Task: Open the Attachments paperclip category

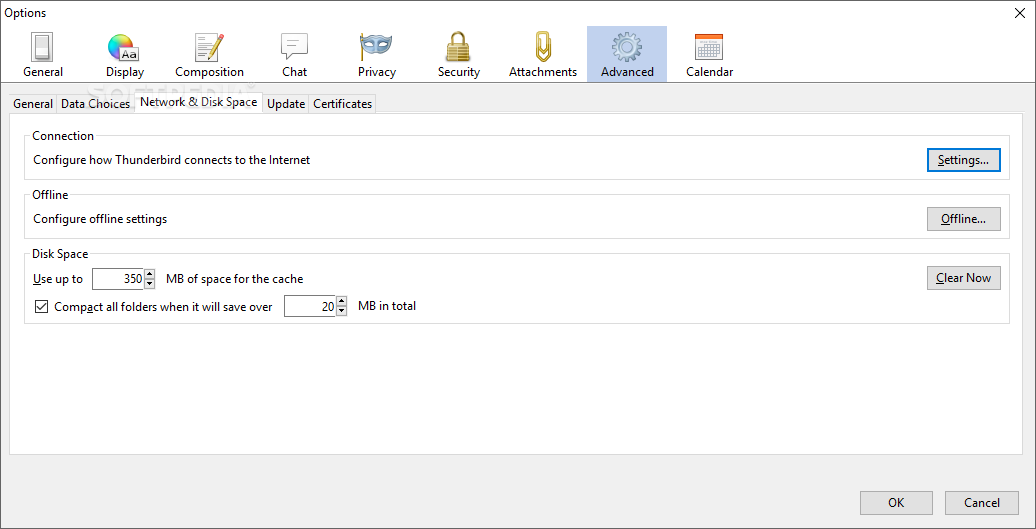Action: click(543, 55)
